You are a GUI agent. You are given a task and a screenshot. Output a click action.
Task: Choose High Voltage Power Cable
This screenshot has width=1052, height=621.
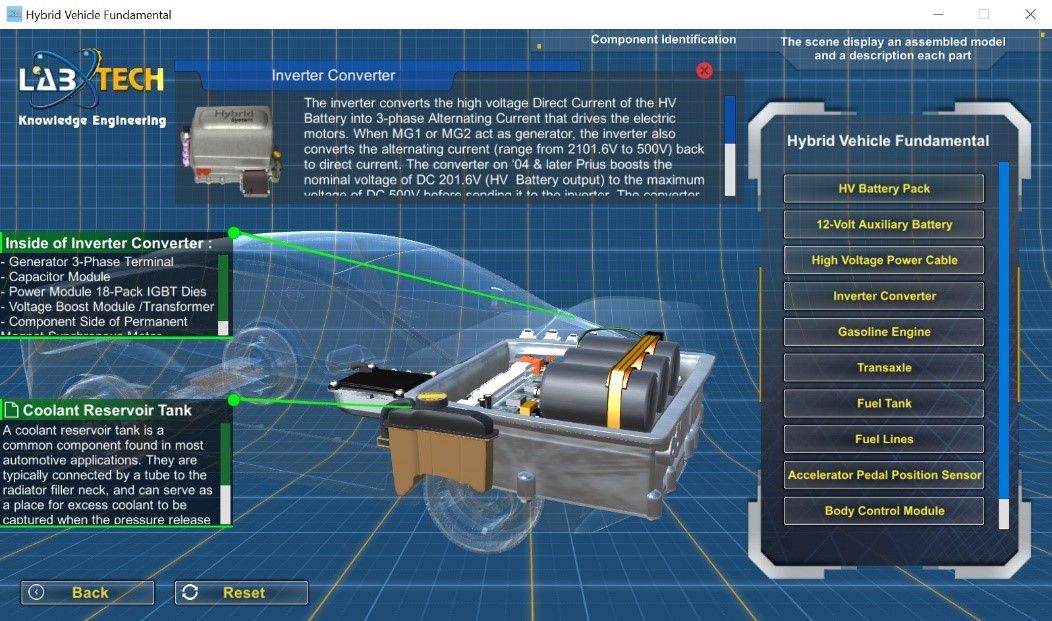point(883,260)
